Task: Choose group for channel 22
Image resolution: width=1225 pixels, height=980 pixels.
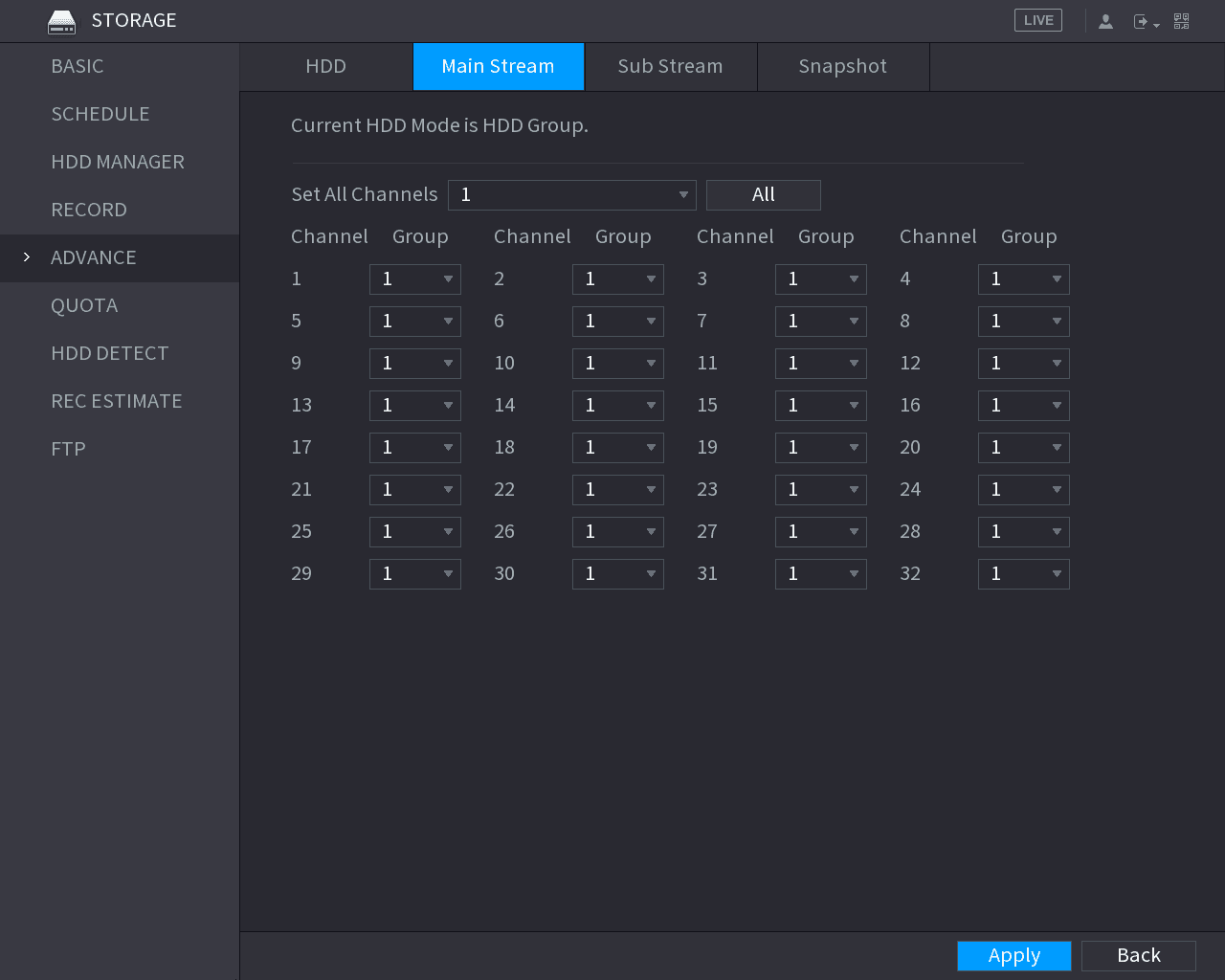Action: pyautogui.click(x=618, y=490)
